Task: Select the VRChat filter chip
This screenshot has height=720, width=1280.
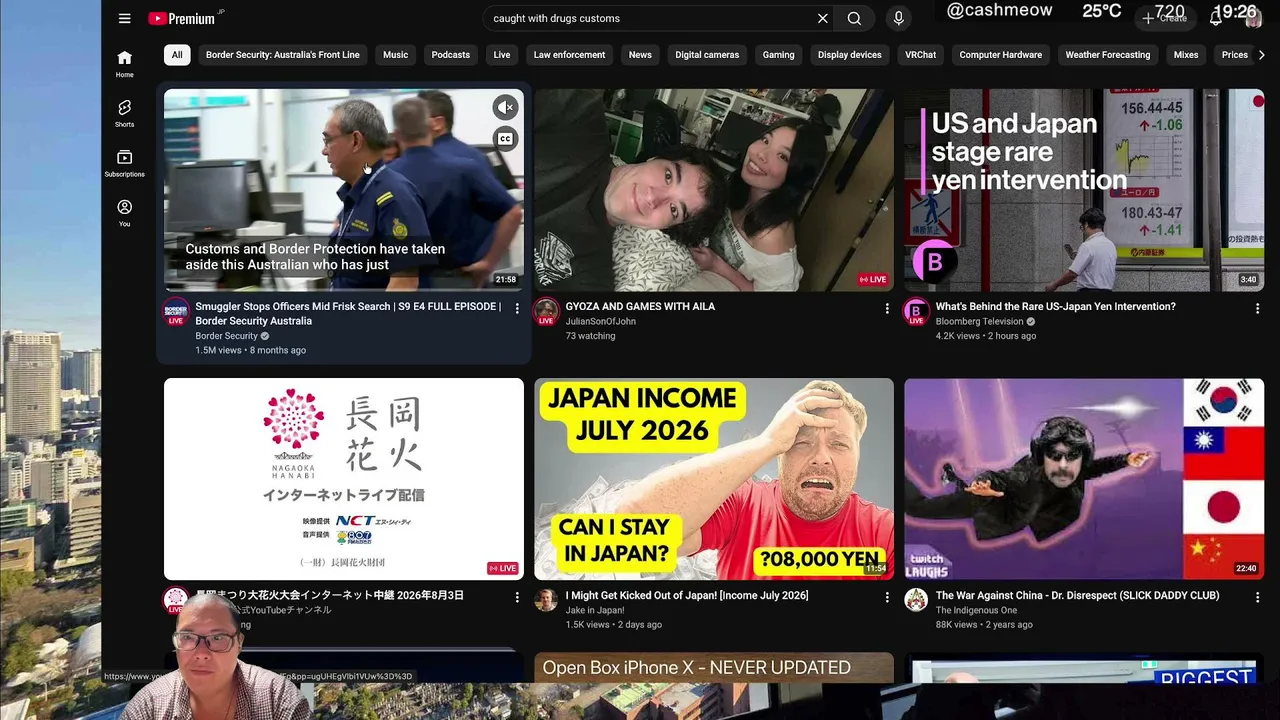Action: [x=920, y=55]
